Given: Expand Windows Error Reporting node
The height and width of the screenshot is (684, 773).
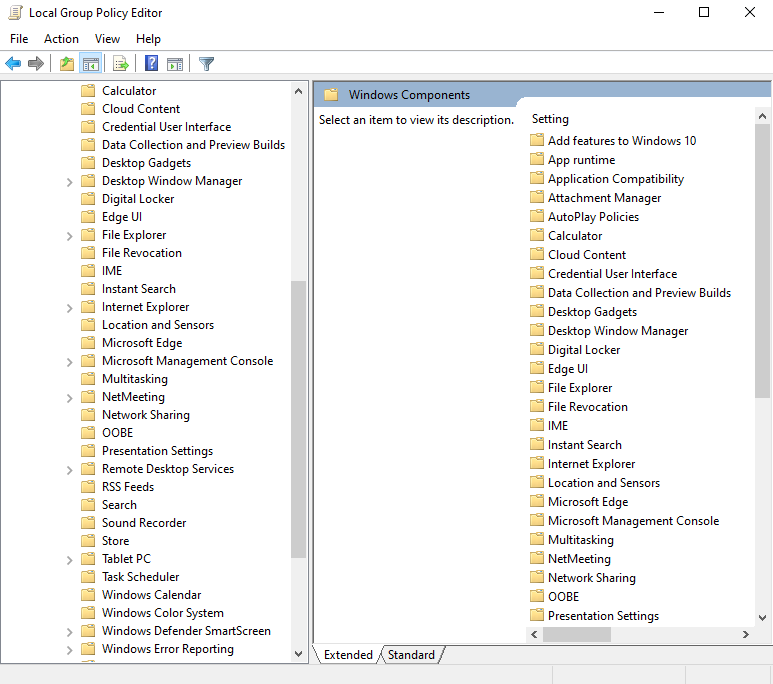Looking at the screenshot, I should [70, 650].
